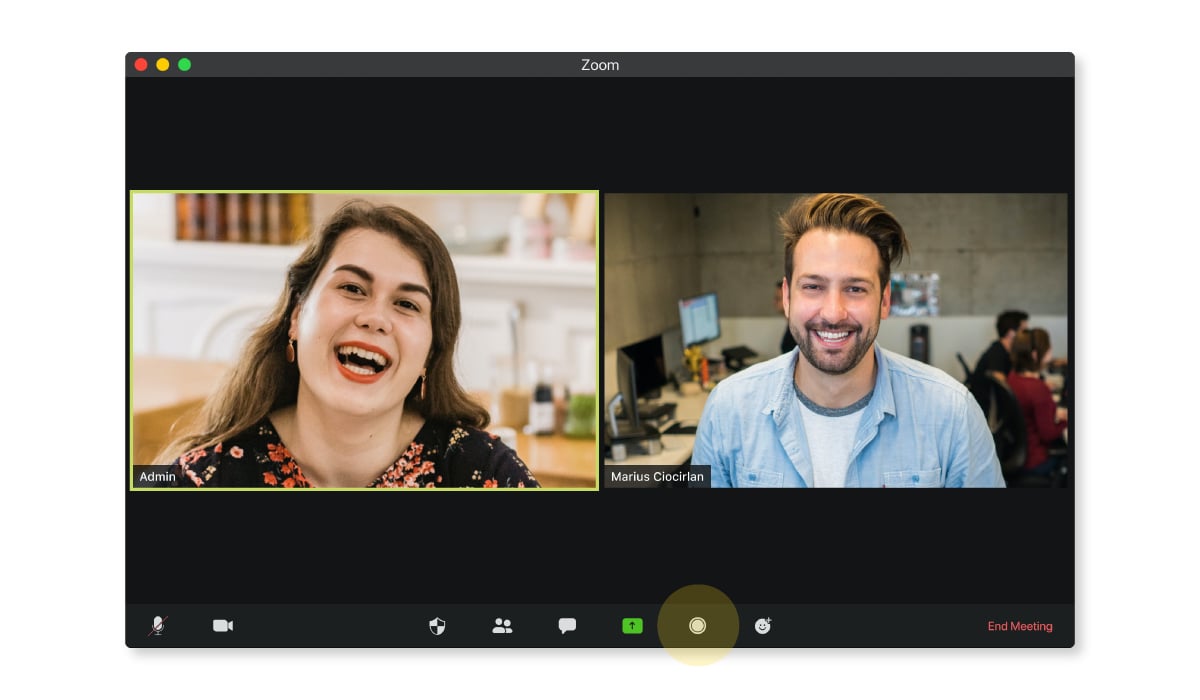This screenshot has height=700, width=1200.
Task: Click the Admin name label
Action: point(157,477)
